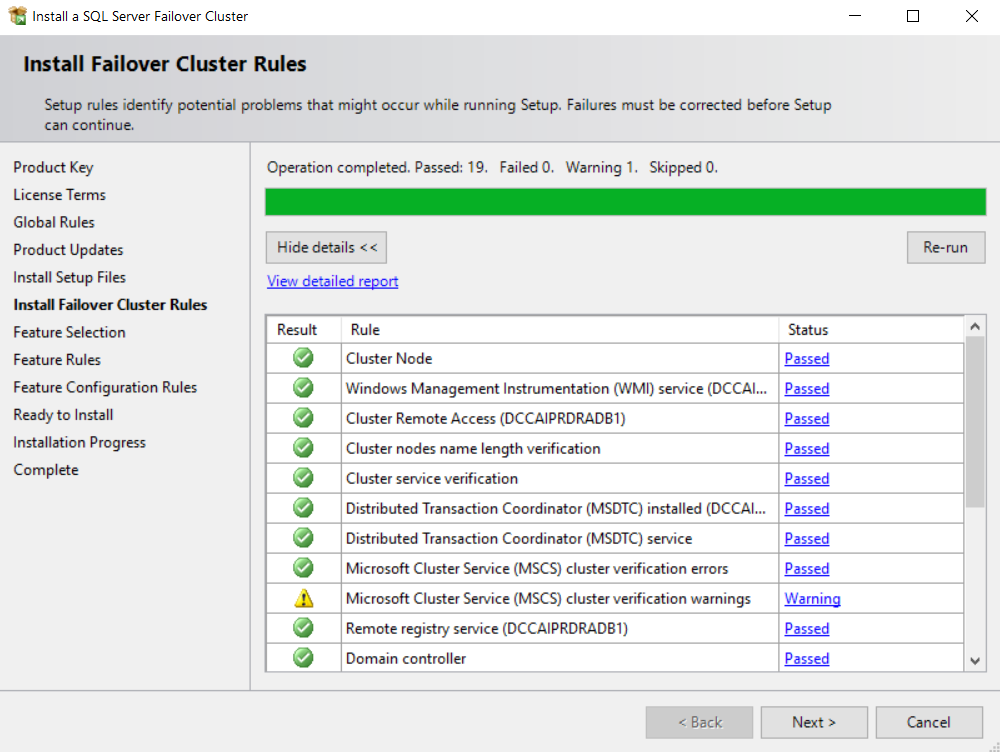Screen dimensions: 1000x752
Task: Select 'Distributed Transaction Coordinator (MSDTC) service' text
Action: (x=518, y=538)
